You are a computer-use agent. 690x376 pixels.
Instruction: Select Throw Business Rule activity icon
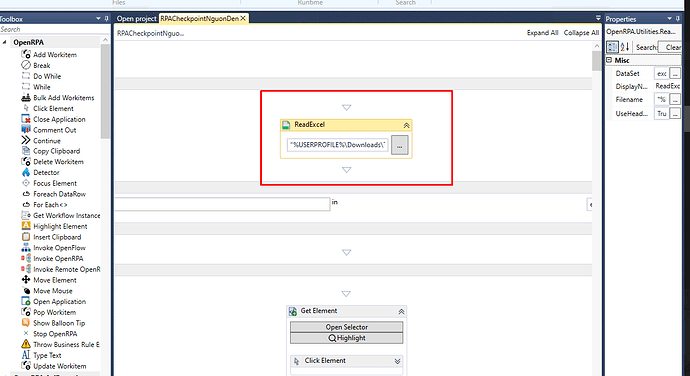(26, 344)
